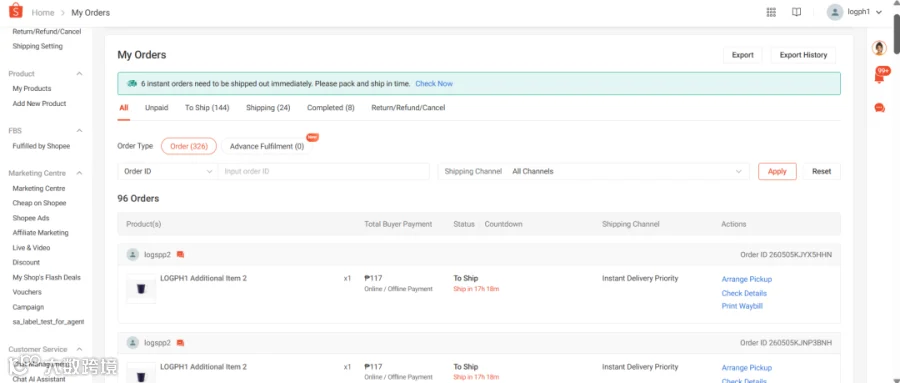
Task: Open the Shipping Channel All Channels dropdown
Action: coord(593,171)
